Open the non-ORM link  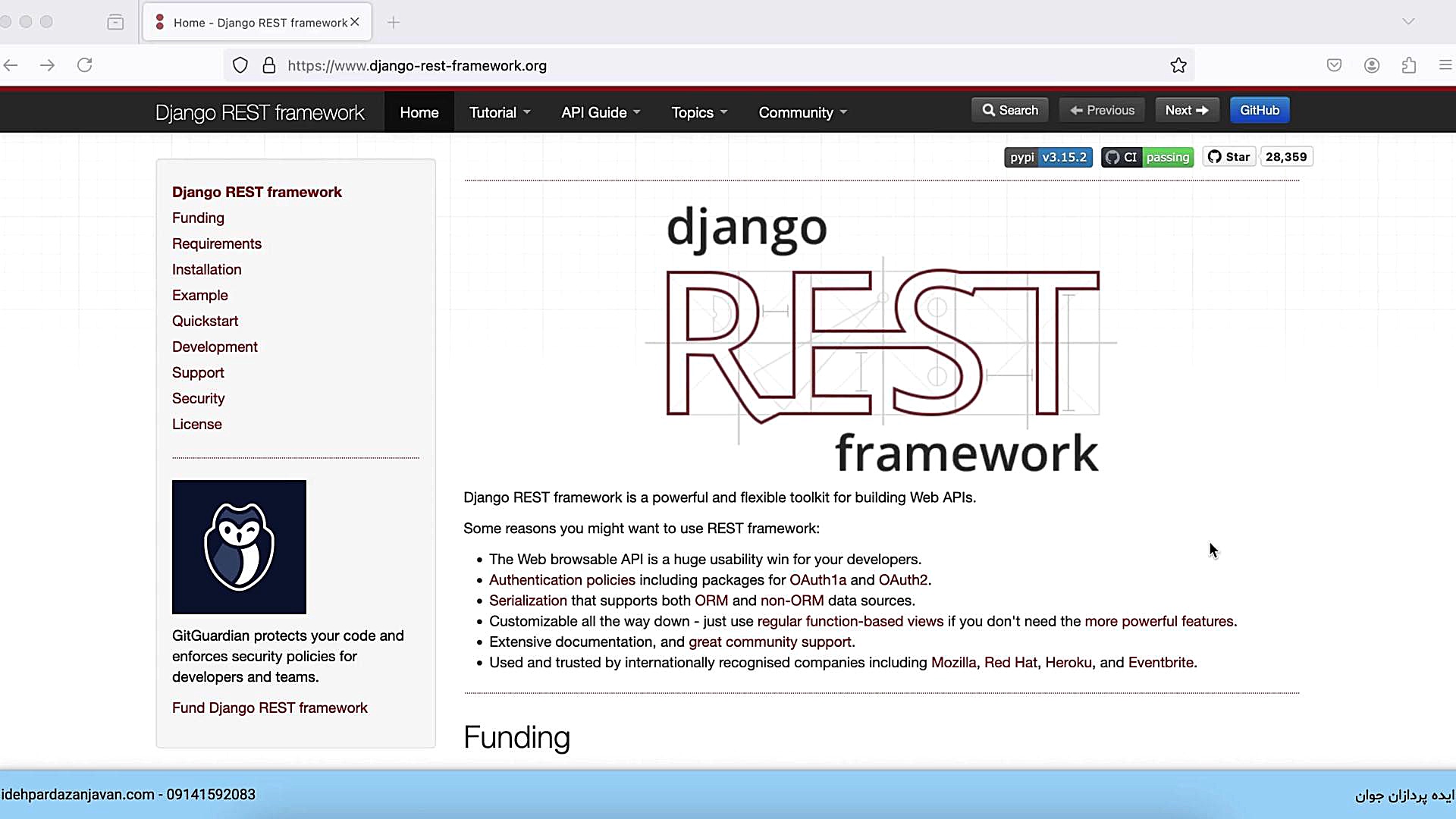tap(792, 600)
